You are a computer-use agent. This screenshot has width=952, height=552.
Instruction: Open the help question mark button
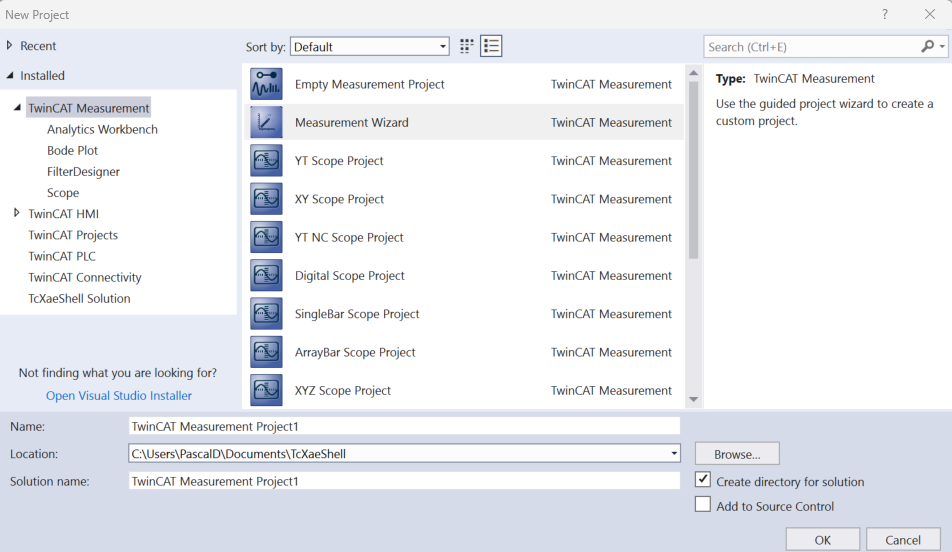[x=885, y=14]
